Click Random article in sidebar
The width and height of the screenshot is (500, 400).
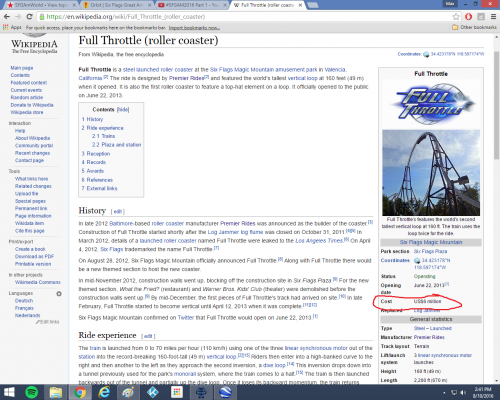coord(27,97)
